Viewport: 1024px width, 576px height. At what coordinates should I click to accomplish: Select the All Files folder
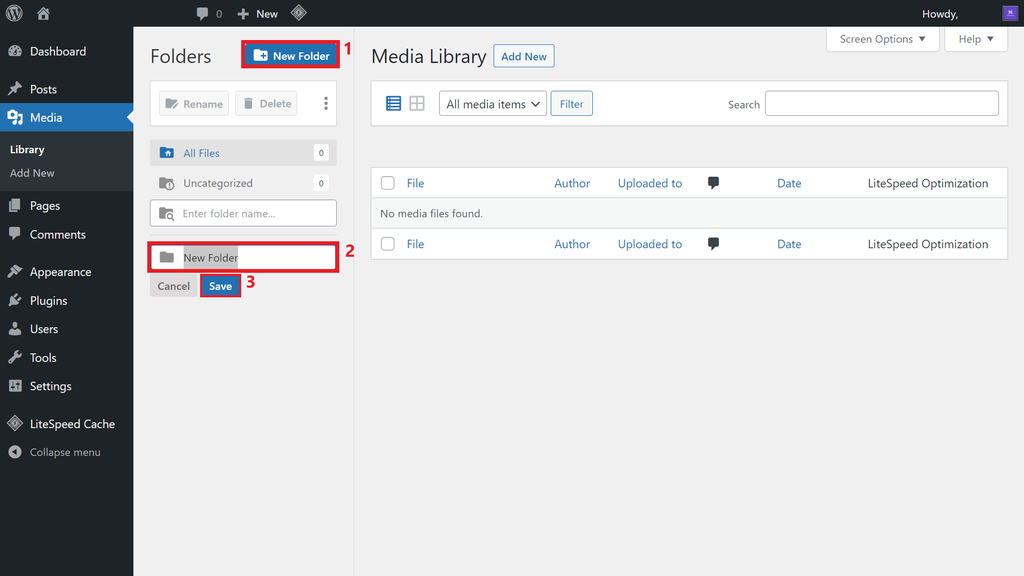(x=201, y=152)
